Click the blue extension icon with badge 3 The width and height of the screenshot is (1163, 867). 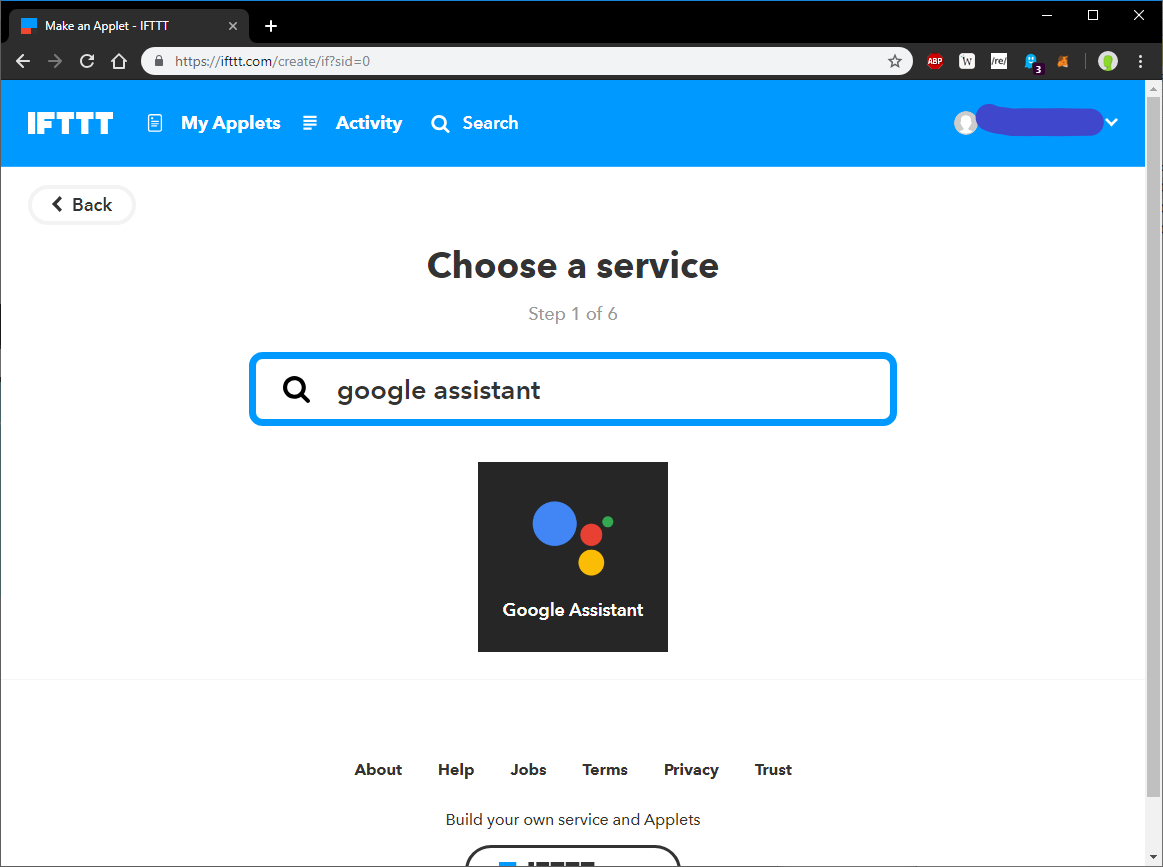pyautogui.click(x=1032, y=62)
